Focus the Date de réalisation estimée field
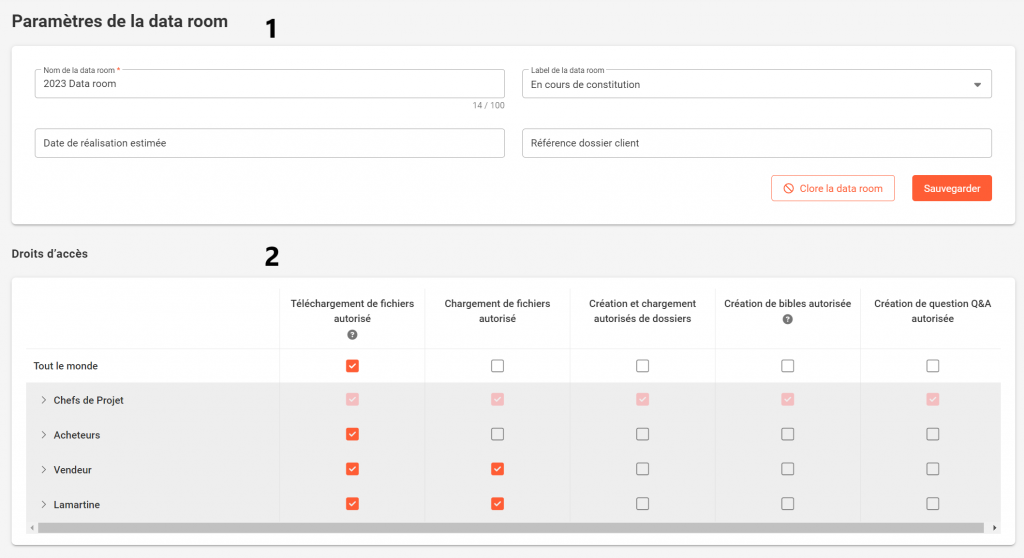This screenshot has width=1024, height=558. [x=268, y=143]
